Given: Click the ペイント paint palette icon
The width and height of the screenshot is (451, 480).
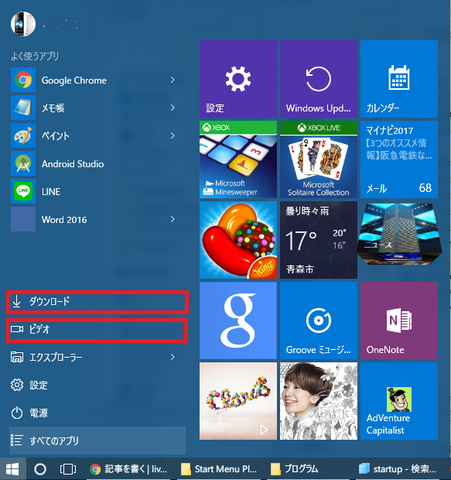Looking at the screenshot, I should point(23,136).
